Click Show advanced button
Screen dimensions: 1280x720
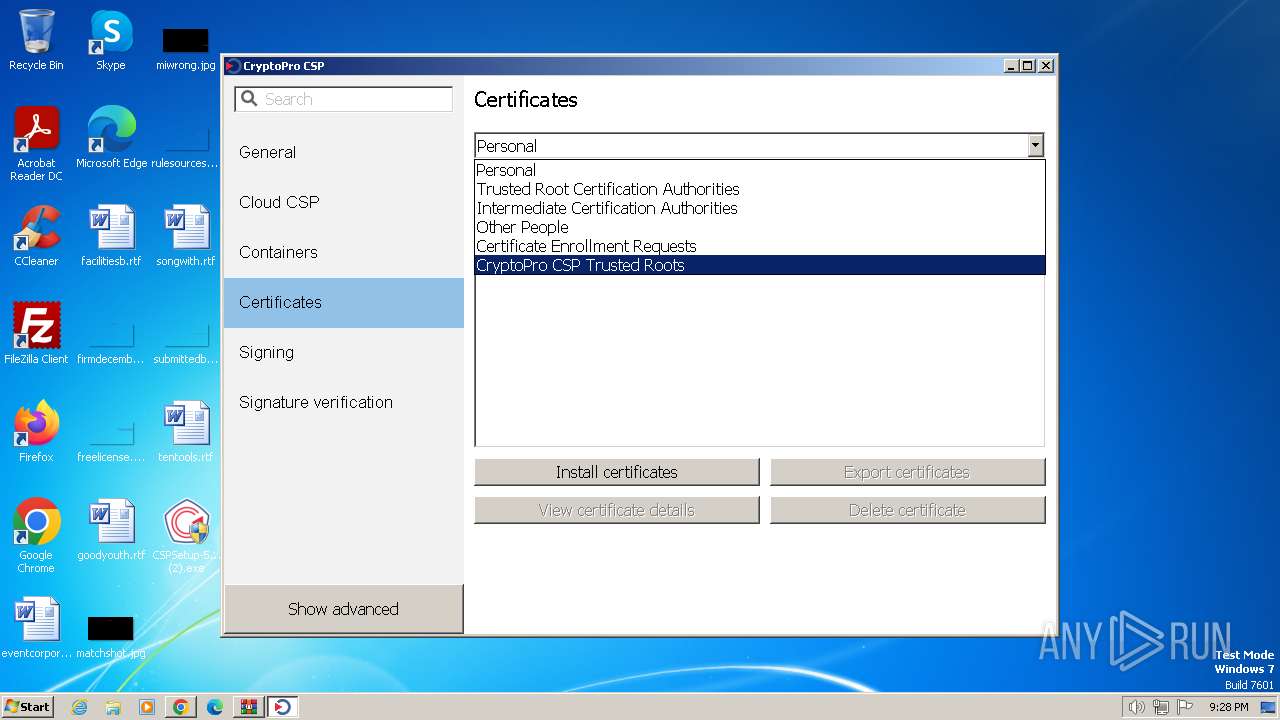pos(343,609)
